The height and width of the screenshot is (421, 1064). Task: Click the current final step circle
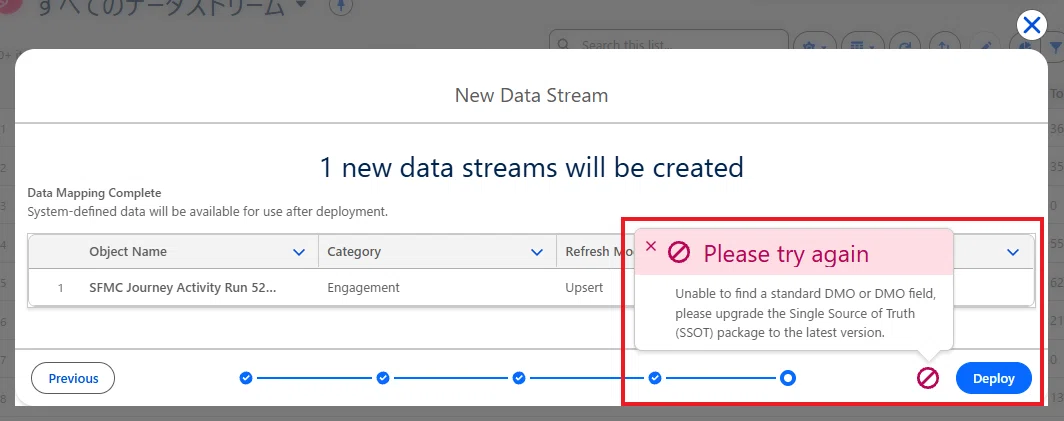point(788,378)
